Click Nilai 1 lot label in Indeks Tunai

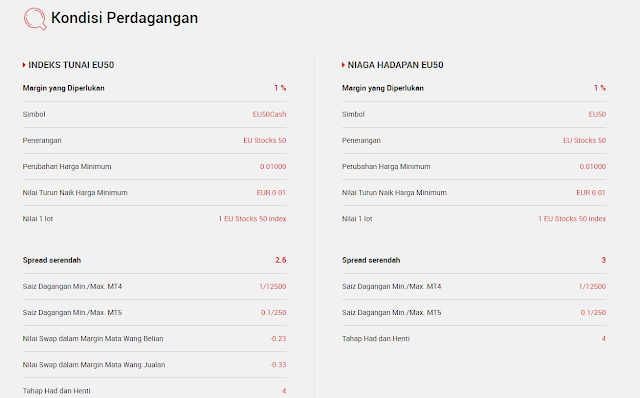tap(38, 219)
